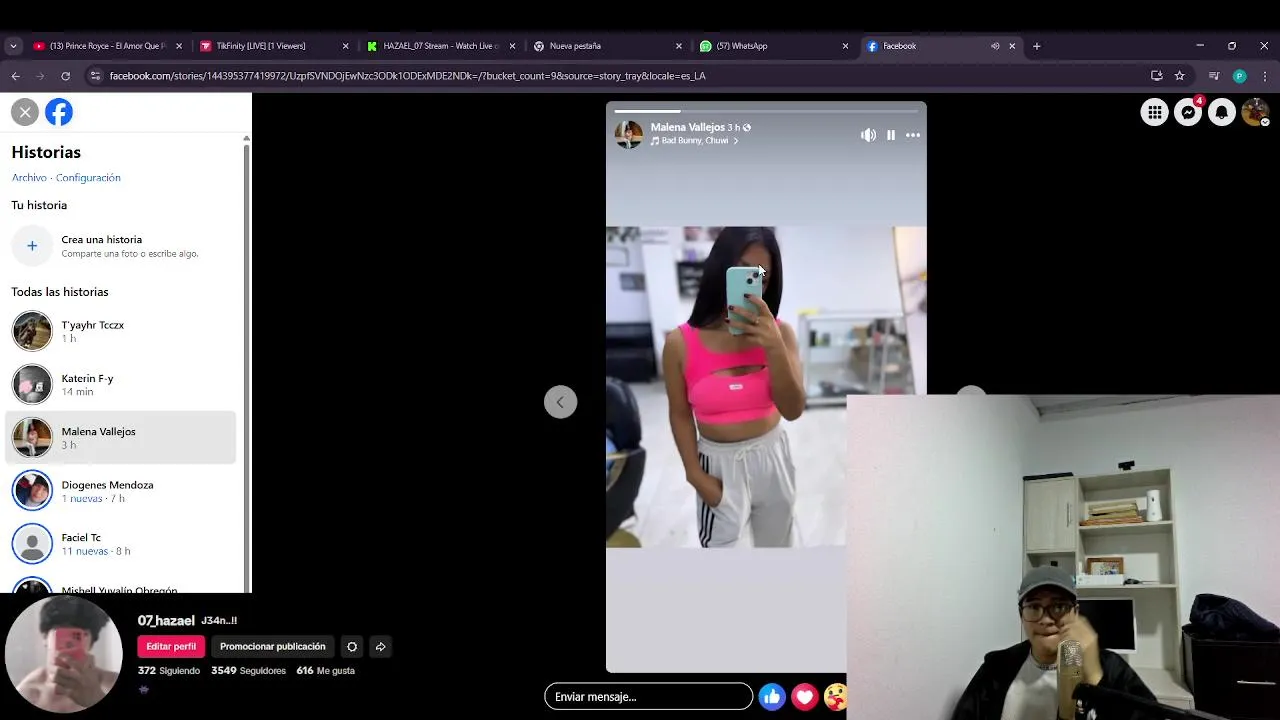The width and height of the screenshot is (1280, 720).
Task: Go back in browser history
Action: pyautogui.click(x=15, y=76)
